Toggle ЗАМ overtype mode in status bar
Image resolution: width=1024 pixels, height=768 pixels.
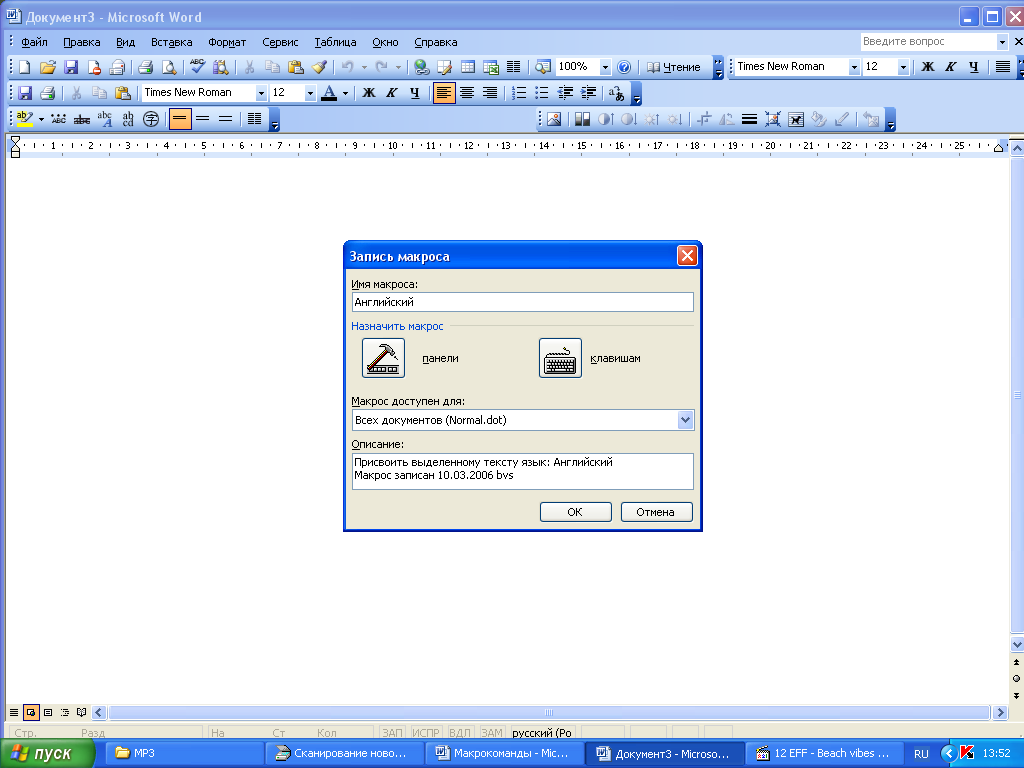point(492,733)
